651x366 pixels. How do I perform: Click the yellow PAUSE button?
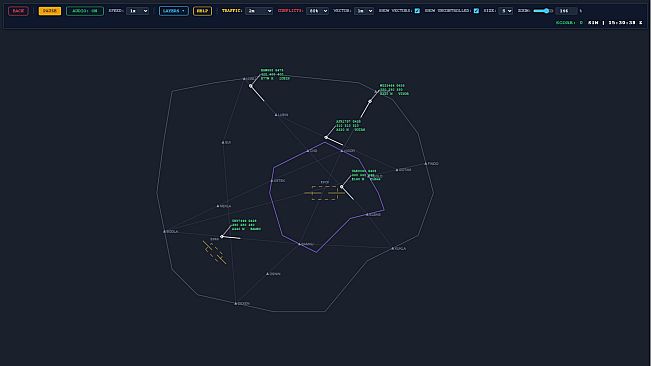coord(50,11)
